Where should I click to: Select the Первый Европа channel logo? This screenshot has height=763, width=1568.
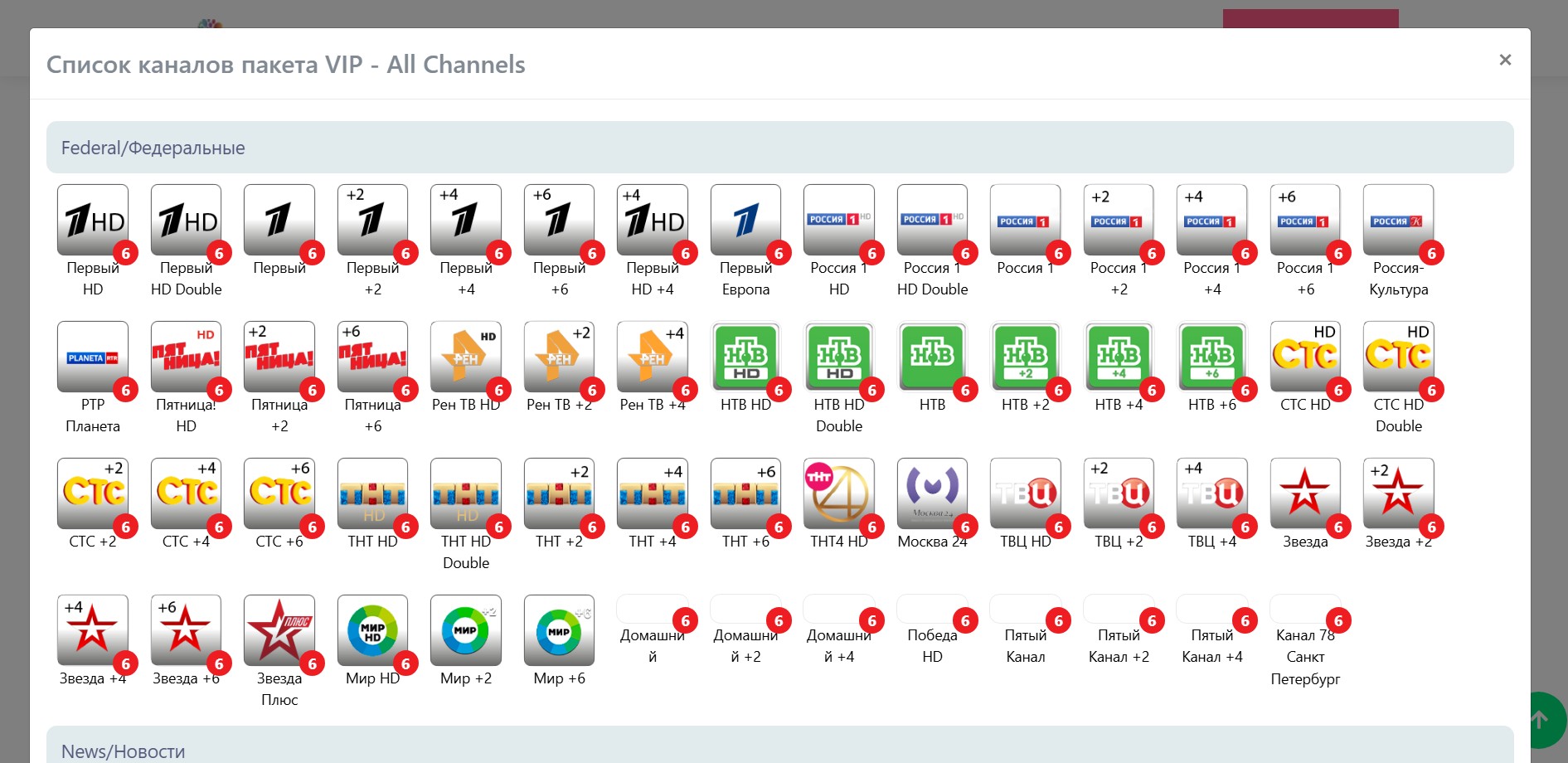tap(745, 220)
